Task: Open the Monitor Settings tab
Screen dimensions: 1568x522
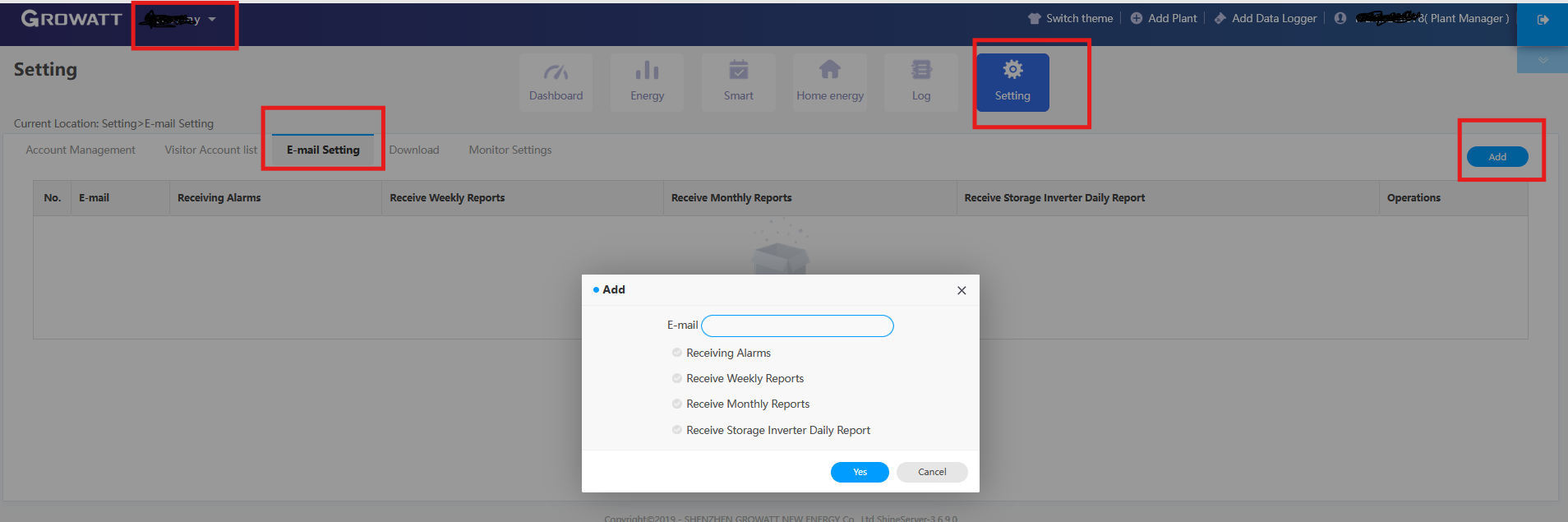Action: [510, 150]
